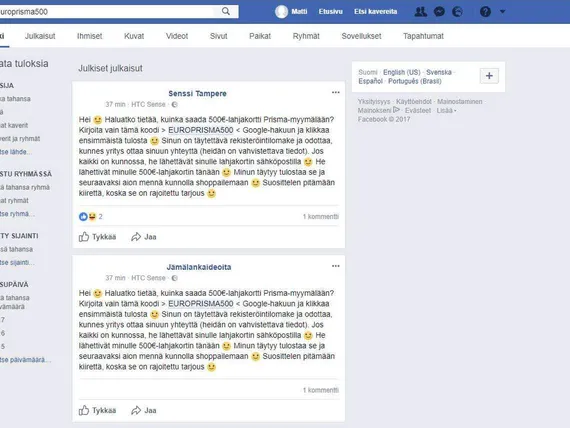The image size is (570, 428).
Task: Share the Jämälankaideoita post with Jaa
Action: point(144,411)
